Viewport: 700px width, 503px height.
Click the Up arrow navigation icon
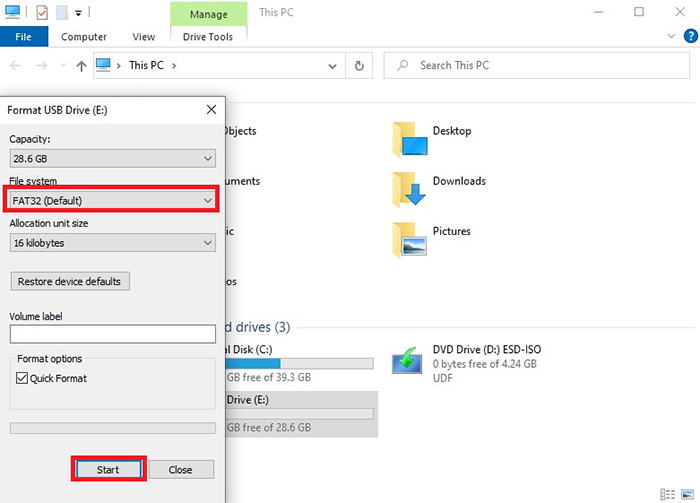tap(81, 66)
